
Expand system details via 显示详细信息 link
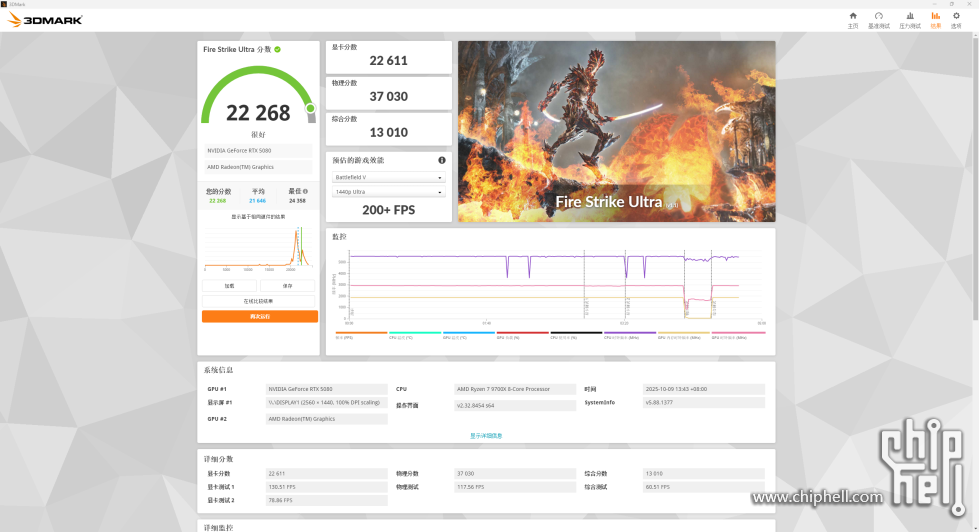click(486, 436)
